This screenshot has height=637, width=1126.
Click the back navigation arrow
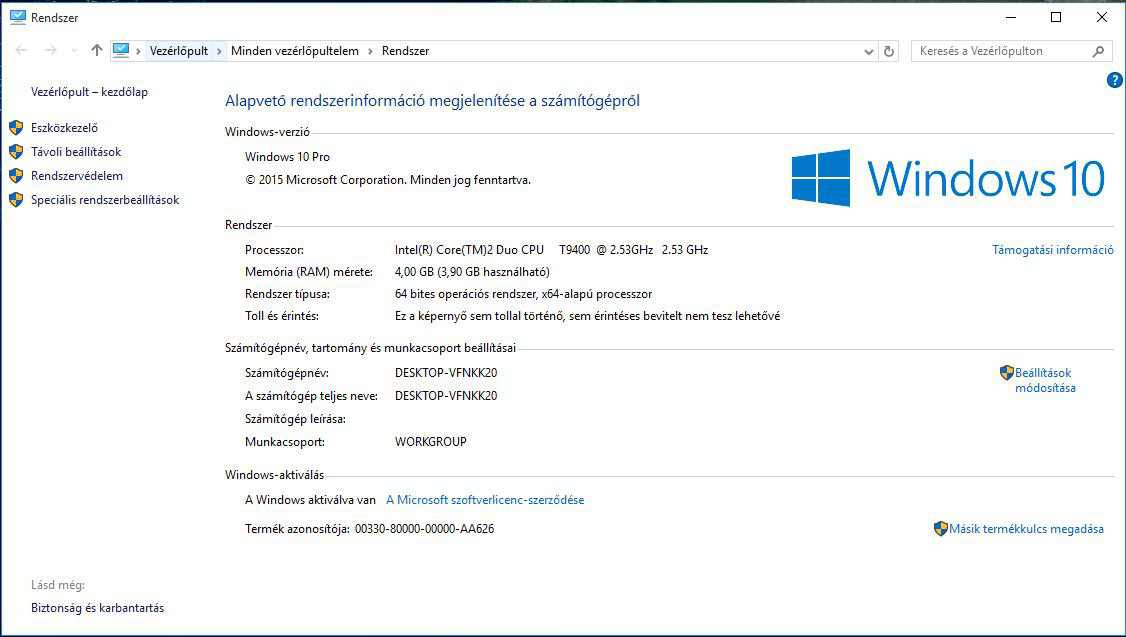click(x=22, y=50)
